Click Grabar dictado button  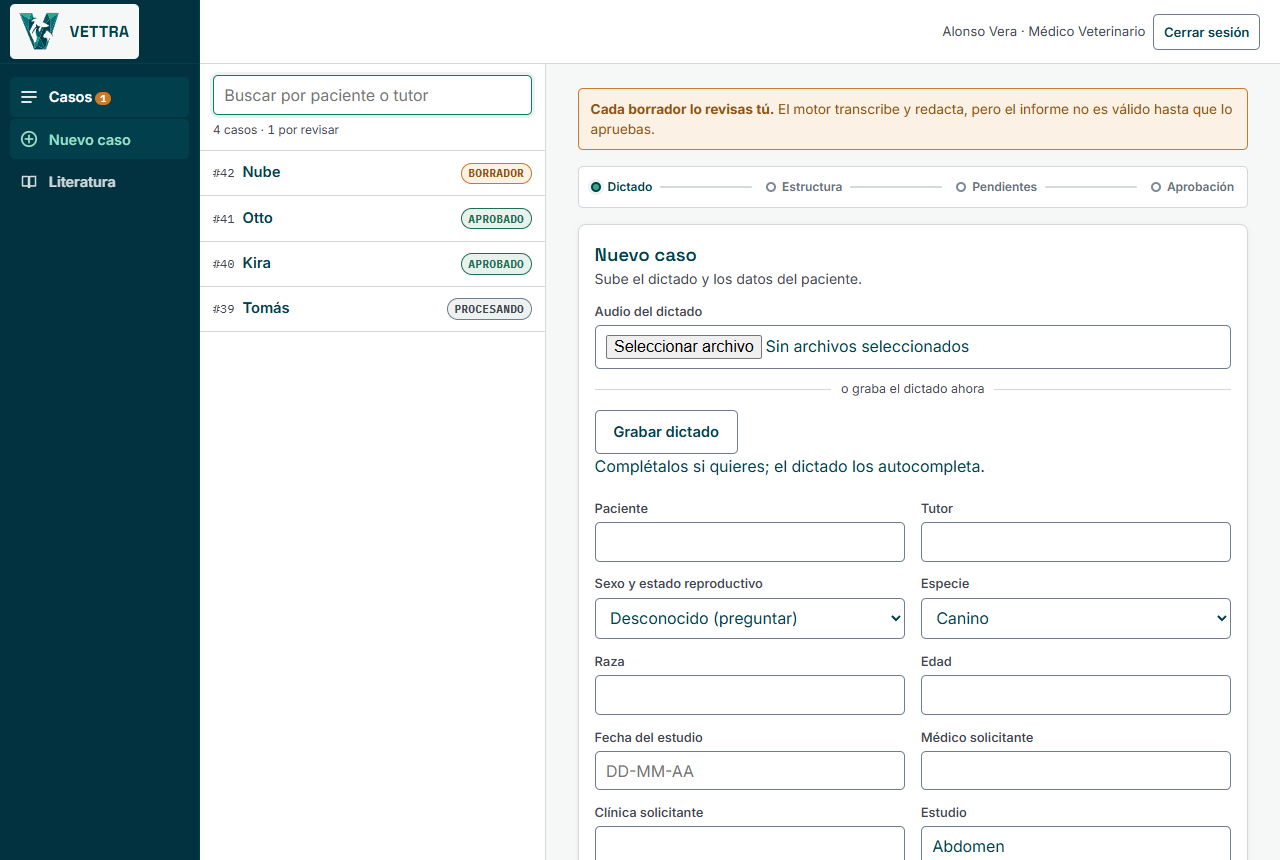click(x=666, y=432)
